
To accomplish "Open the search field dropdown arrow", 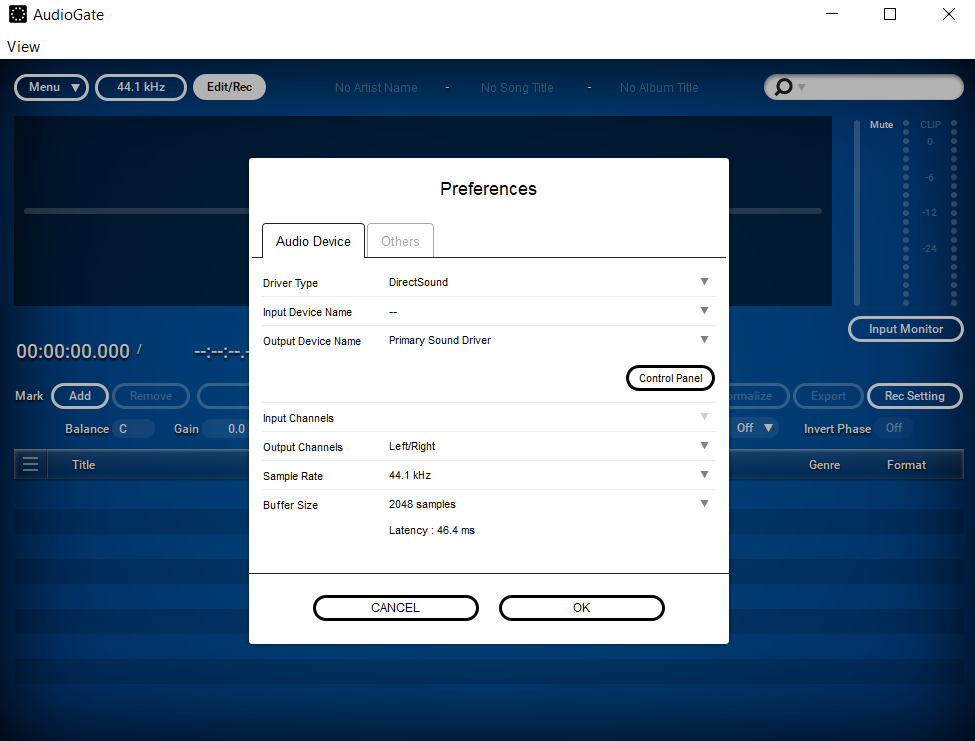I will pyautogui.click(x=800, y=87).
